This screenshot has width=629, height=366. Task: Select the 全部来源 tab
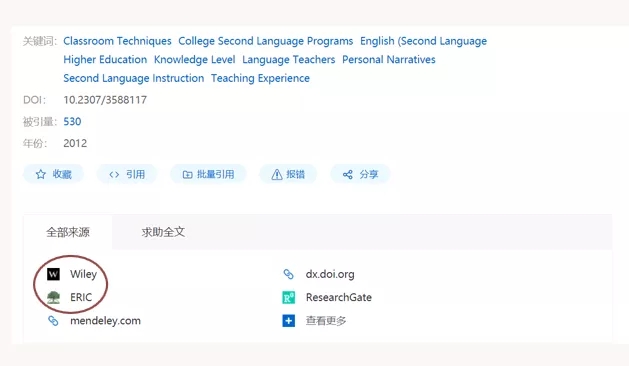click(x=68, y=232)
